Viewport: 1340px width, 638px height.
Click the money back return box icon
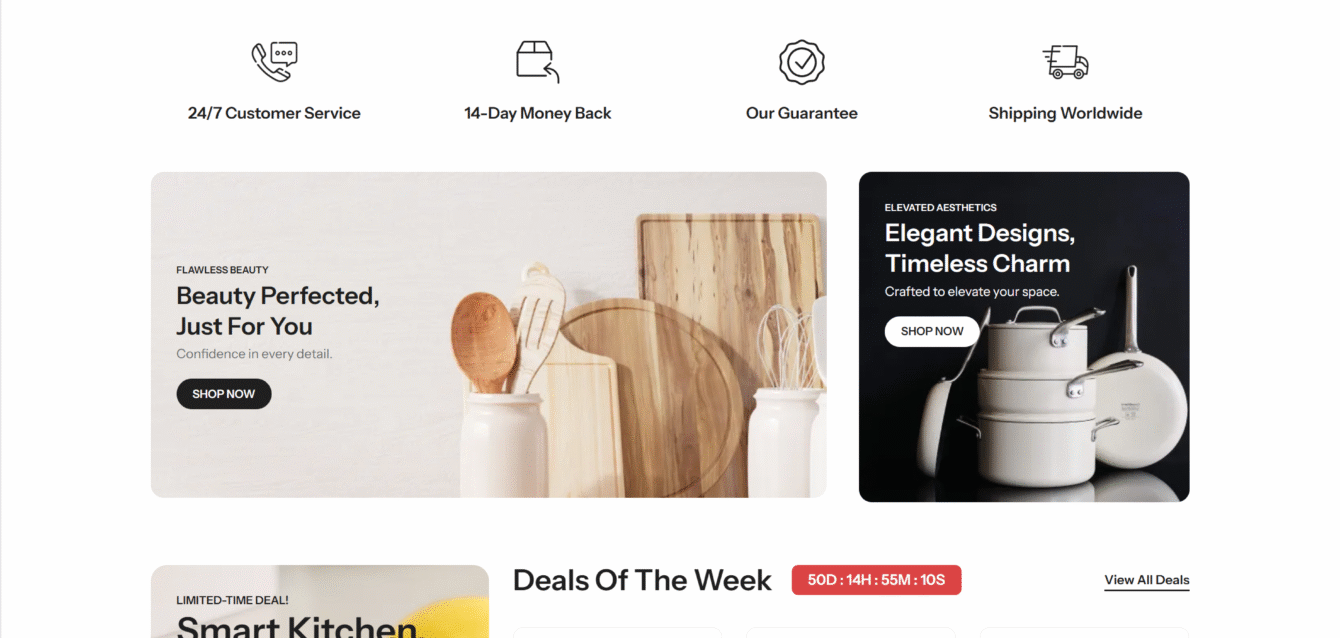click(537, 62)
